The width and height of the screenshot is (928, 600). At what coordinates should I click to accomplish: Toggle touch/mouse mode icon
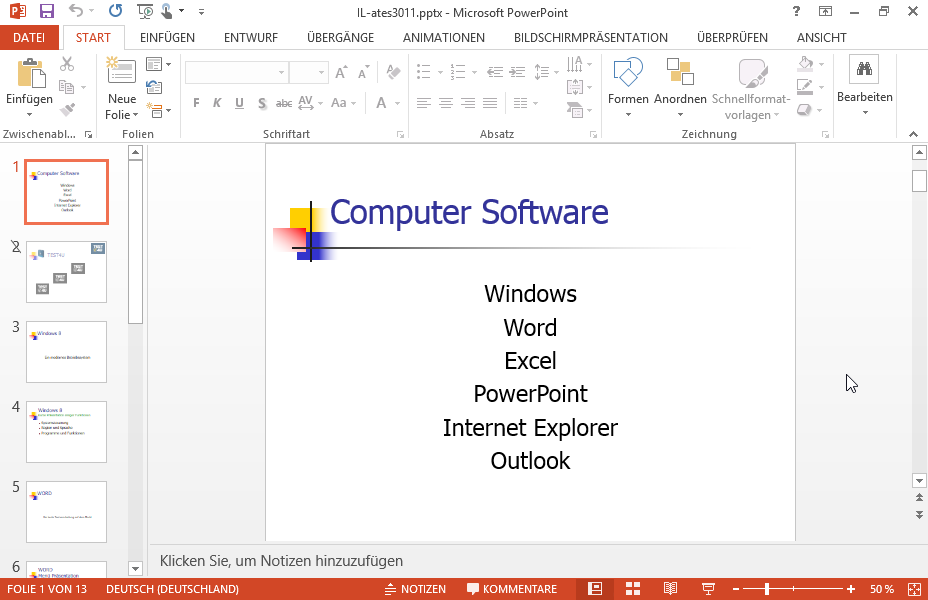167,11
